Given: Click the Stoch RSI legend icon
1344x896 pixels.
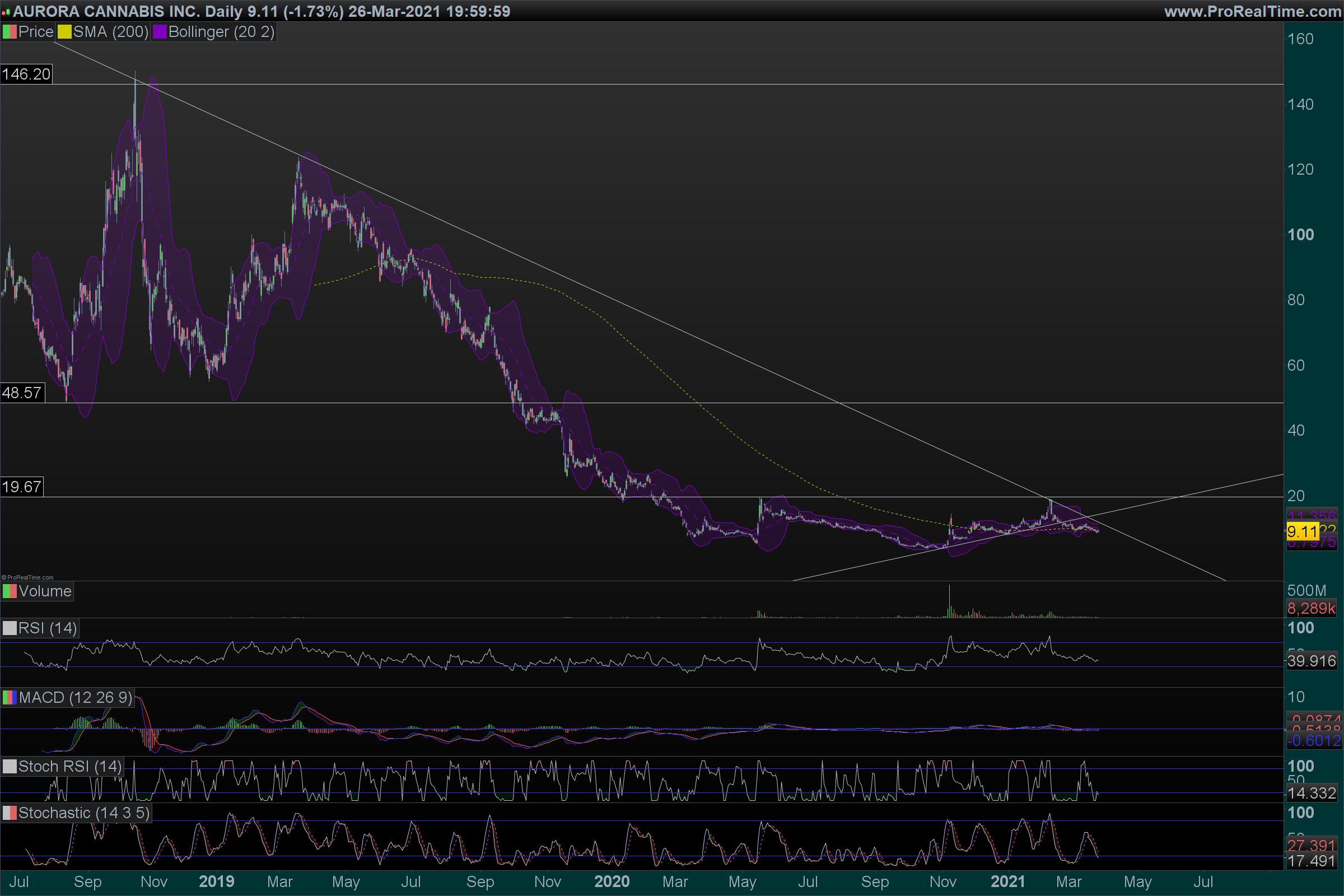Looking at the screenshot, I should click(9, 767).
